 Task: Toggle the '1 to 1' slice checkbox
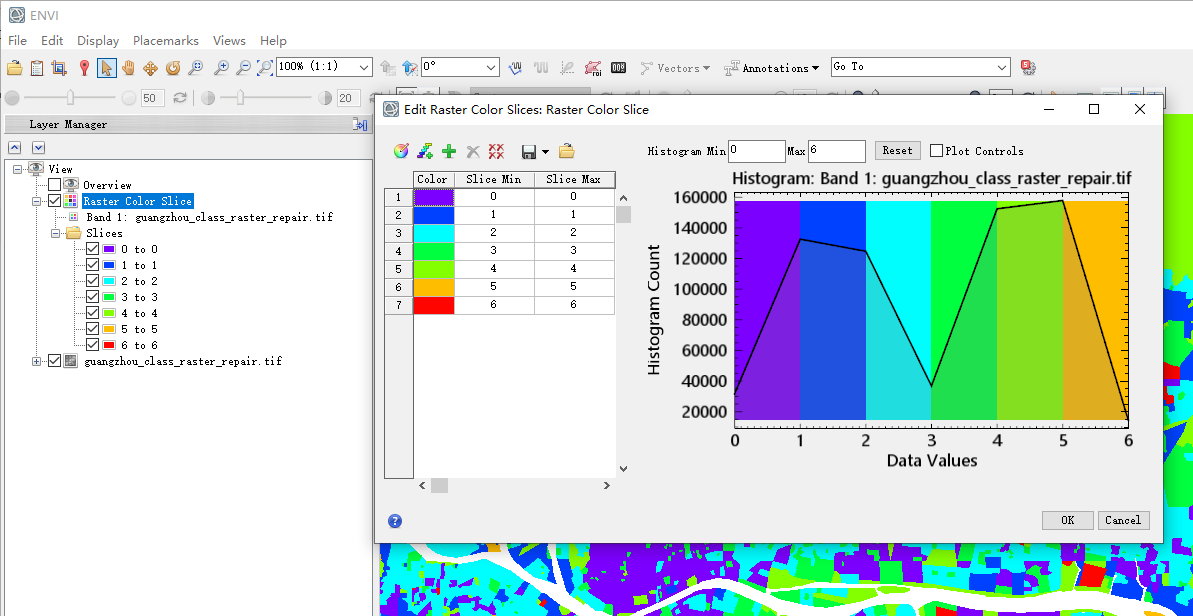(92, 265)
